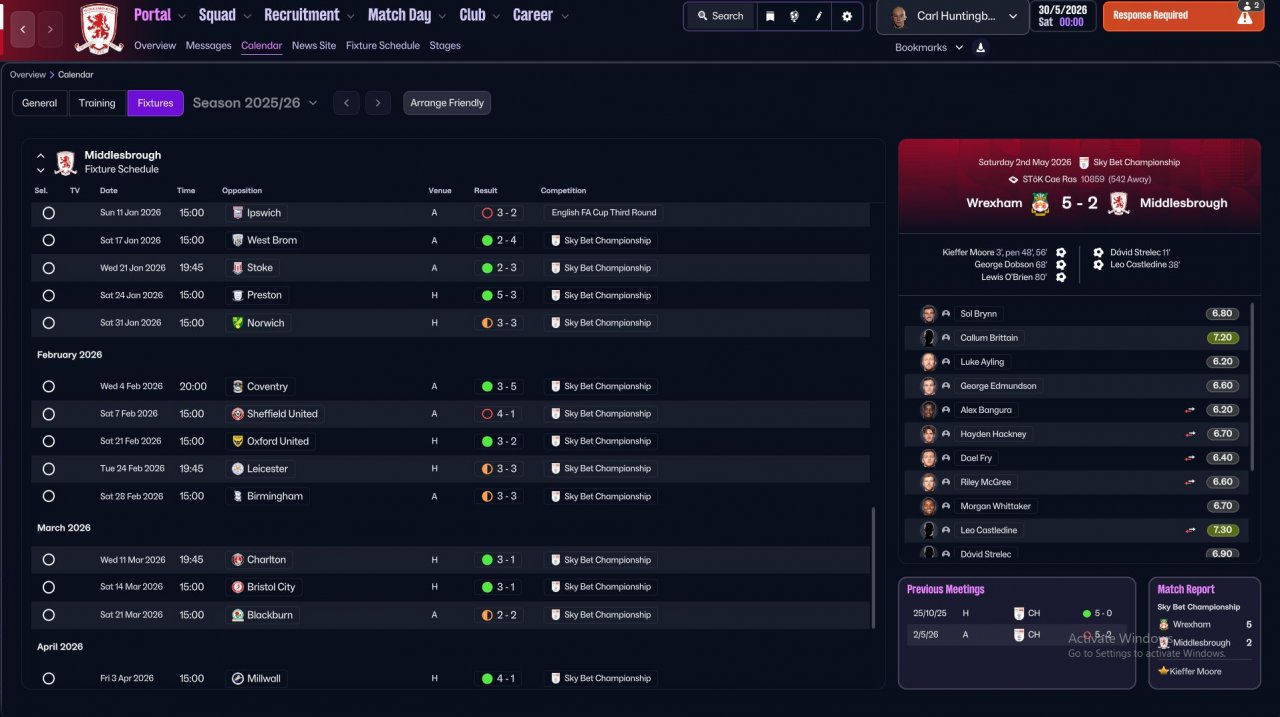Select the West Brom fixture radio button
This screenshot has width=1280, height=717.
click(x=48, y=240)
